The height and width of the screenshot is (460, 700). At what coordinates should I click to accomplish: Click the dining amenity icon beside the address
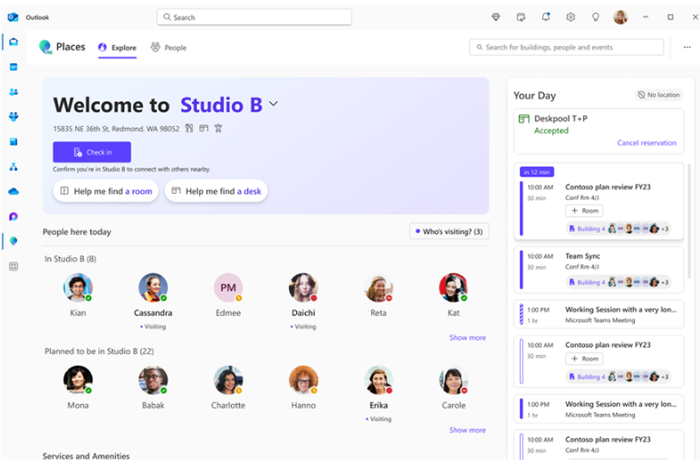189,129
